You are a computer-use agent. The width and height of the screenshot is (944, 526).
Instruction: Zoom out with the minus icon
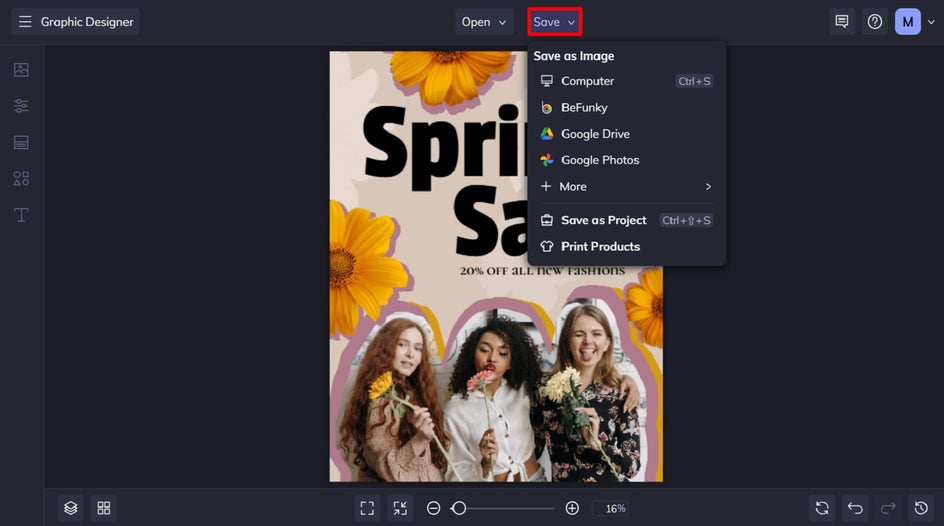[x=433, y=508]
